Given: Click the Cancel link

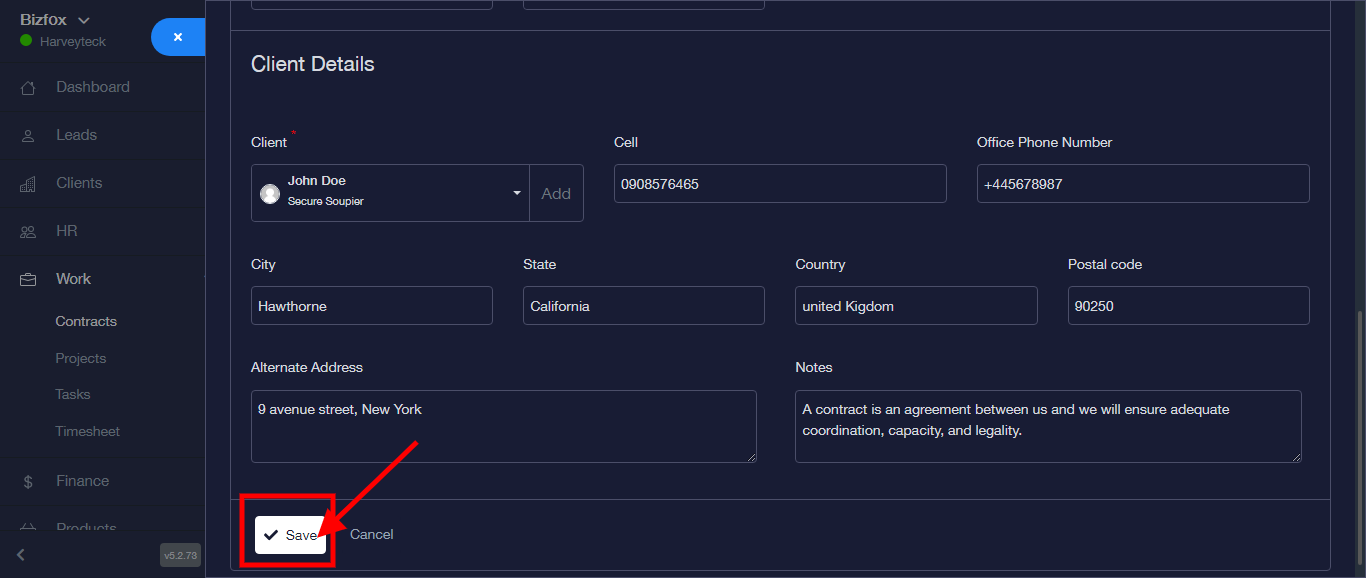Looking at the screenshot, I should coord(372,534).
